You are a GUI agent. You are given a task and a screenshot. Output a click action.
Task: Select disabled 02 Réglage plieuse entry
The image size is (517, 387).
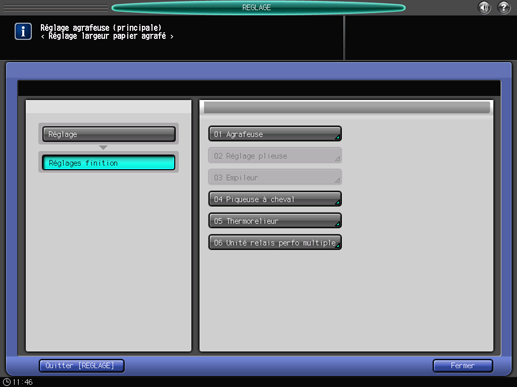click(x=275, y=156)
